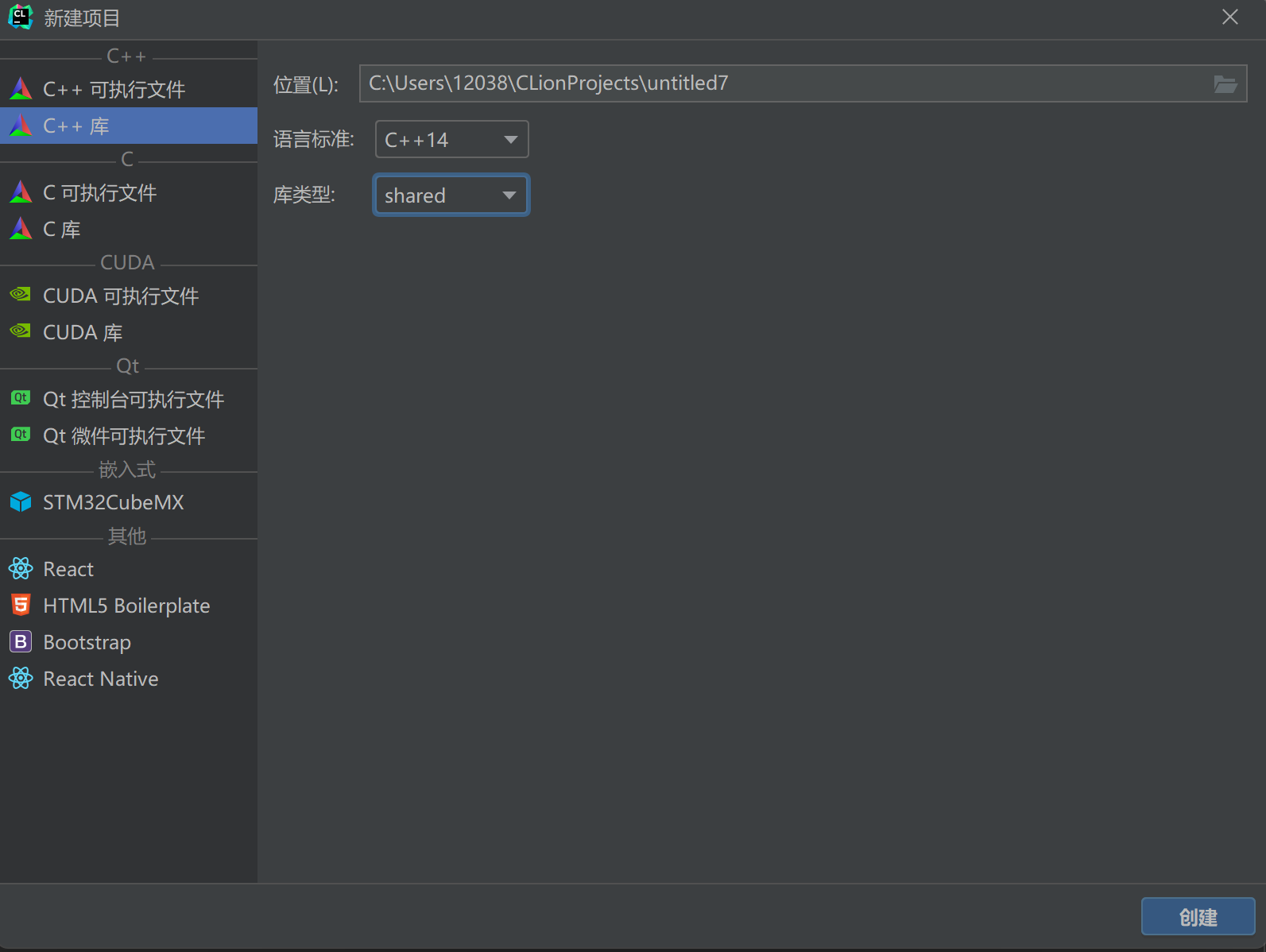Viewport: 1266px width, 952px height.
Task: Click the CMake icon beside C++ 可执行文件
Action: coord(21,89)
